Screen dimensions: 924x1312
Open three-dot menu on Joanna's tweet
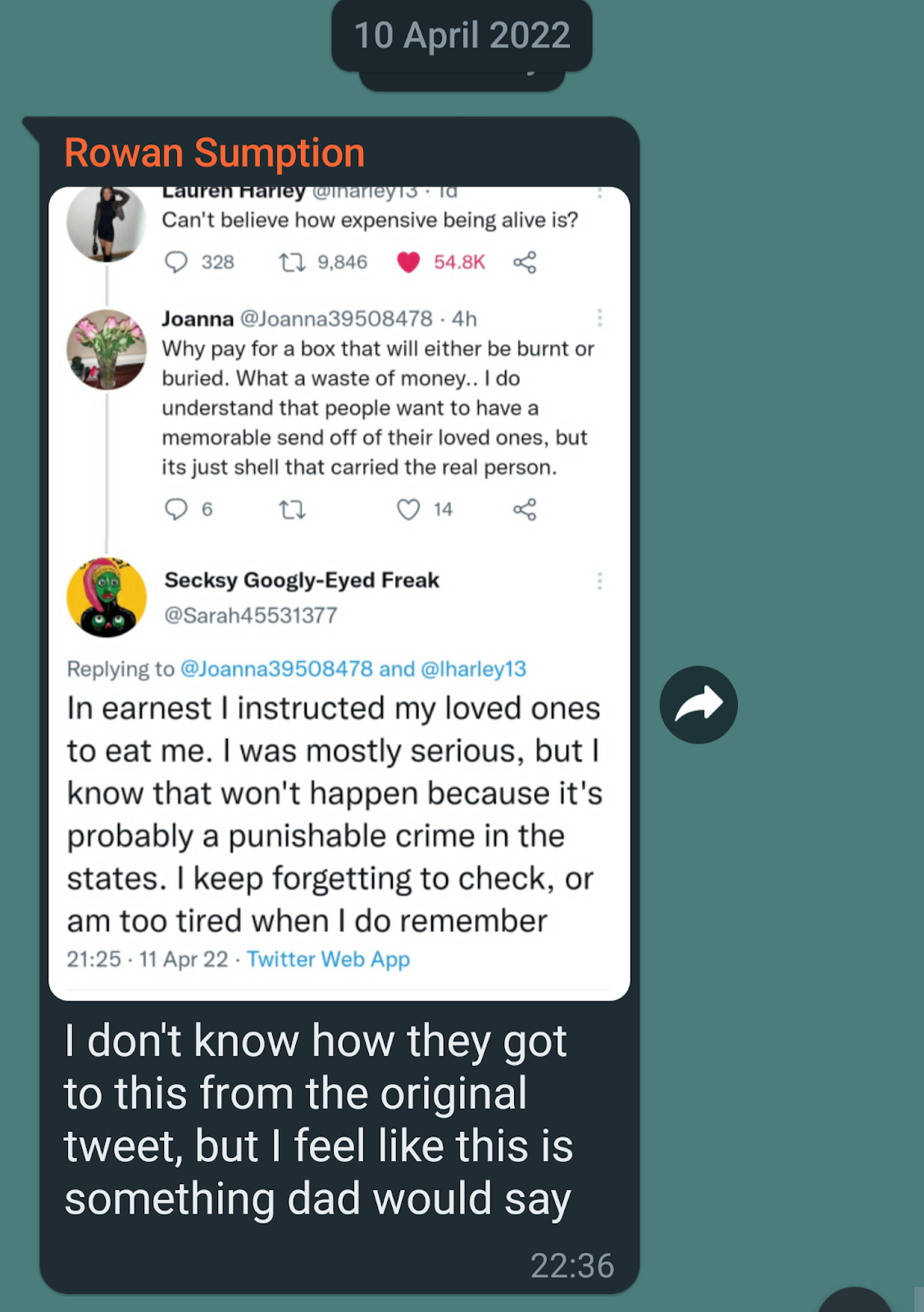click(x=599, y=318)
